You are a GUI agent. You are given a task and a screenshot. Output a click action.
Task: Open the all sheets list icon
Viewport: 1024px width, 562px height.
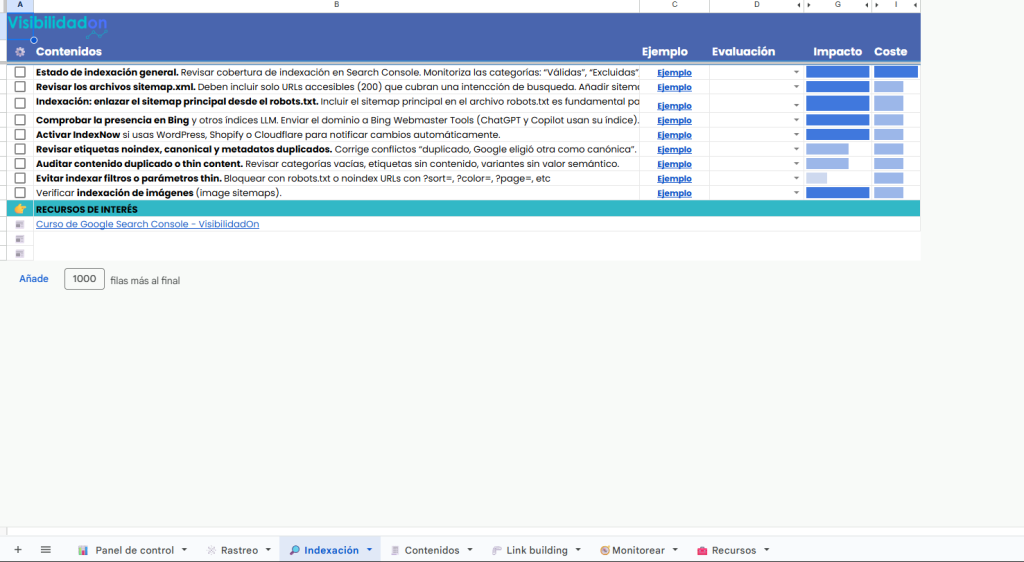(45, 550)
